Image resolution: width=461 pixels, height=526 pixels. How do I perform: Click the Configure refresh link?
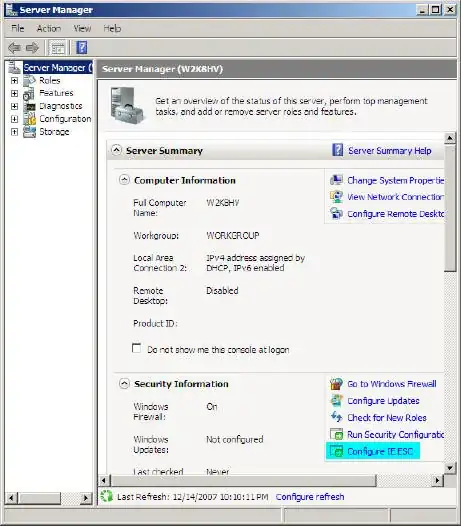tap(310, 496)
